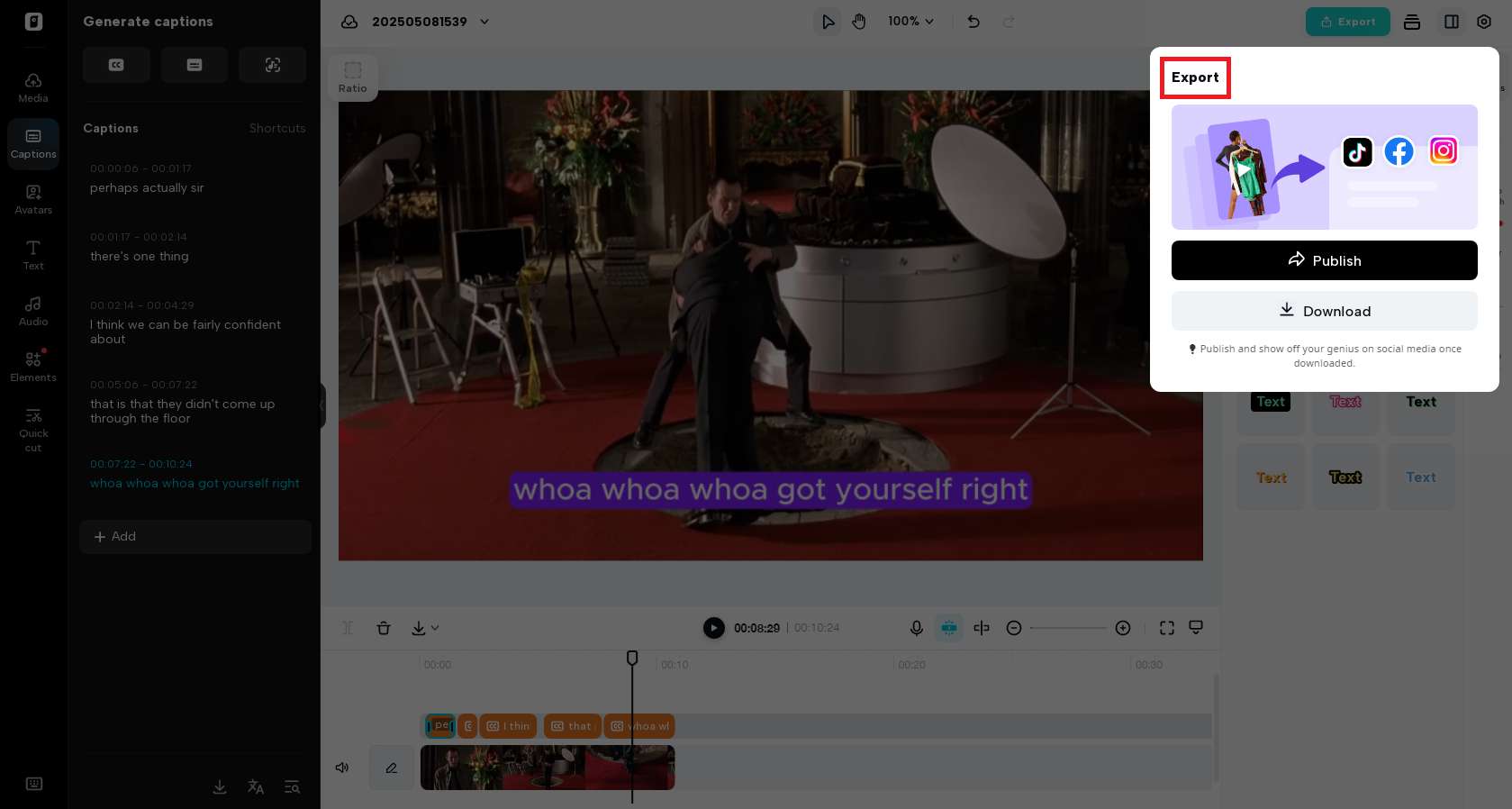This screenshot has height=809, width=1512.
Task: Click the redo arrow
Action: point(1009,22)
